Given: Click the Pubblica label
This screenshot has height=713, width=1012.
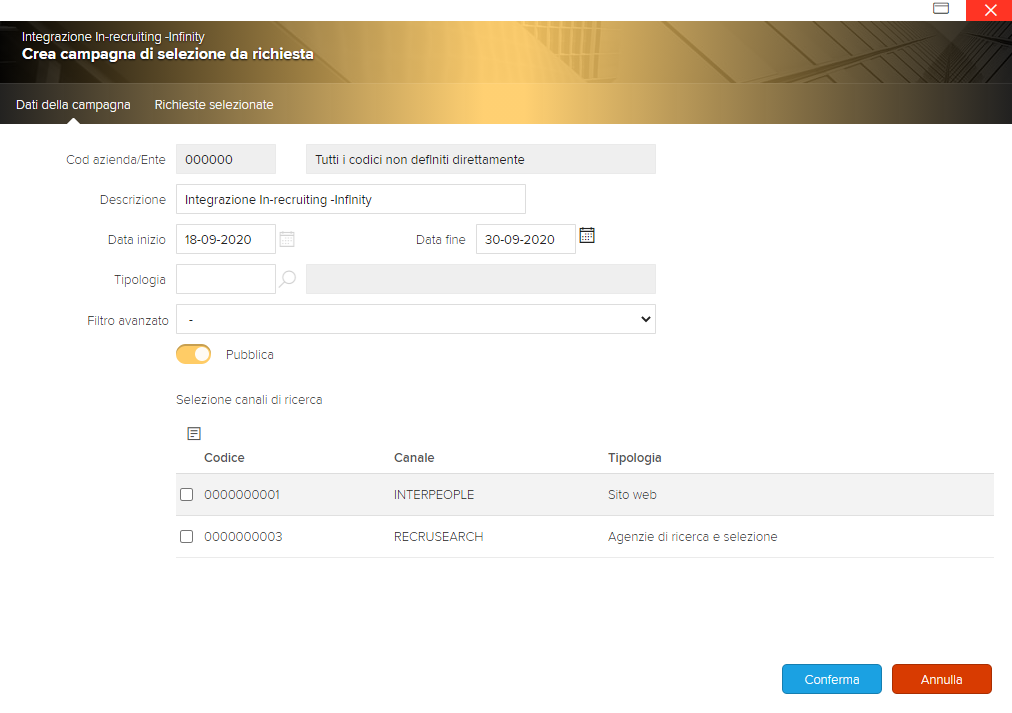Looking at the screenshot, I should click(250, 355).
